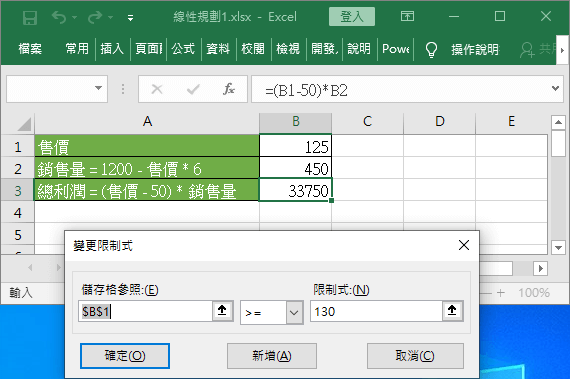Click cell B1 containing 125

point(296,147)
